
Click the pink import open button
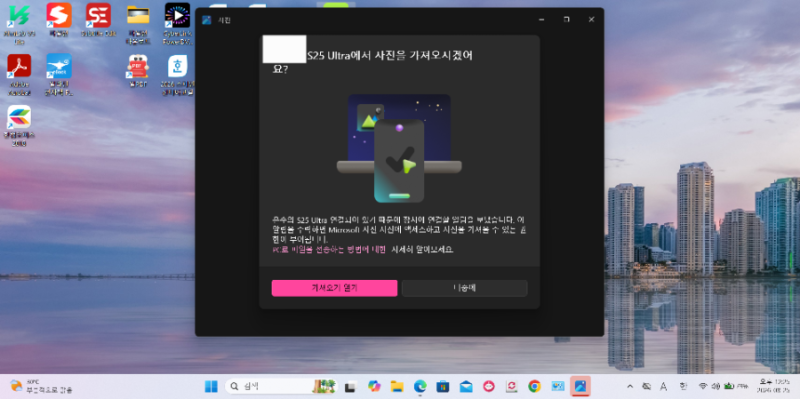[x=334, y=288]
